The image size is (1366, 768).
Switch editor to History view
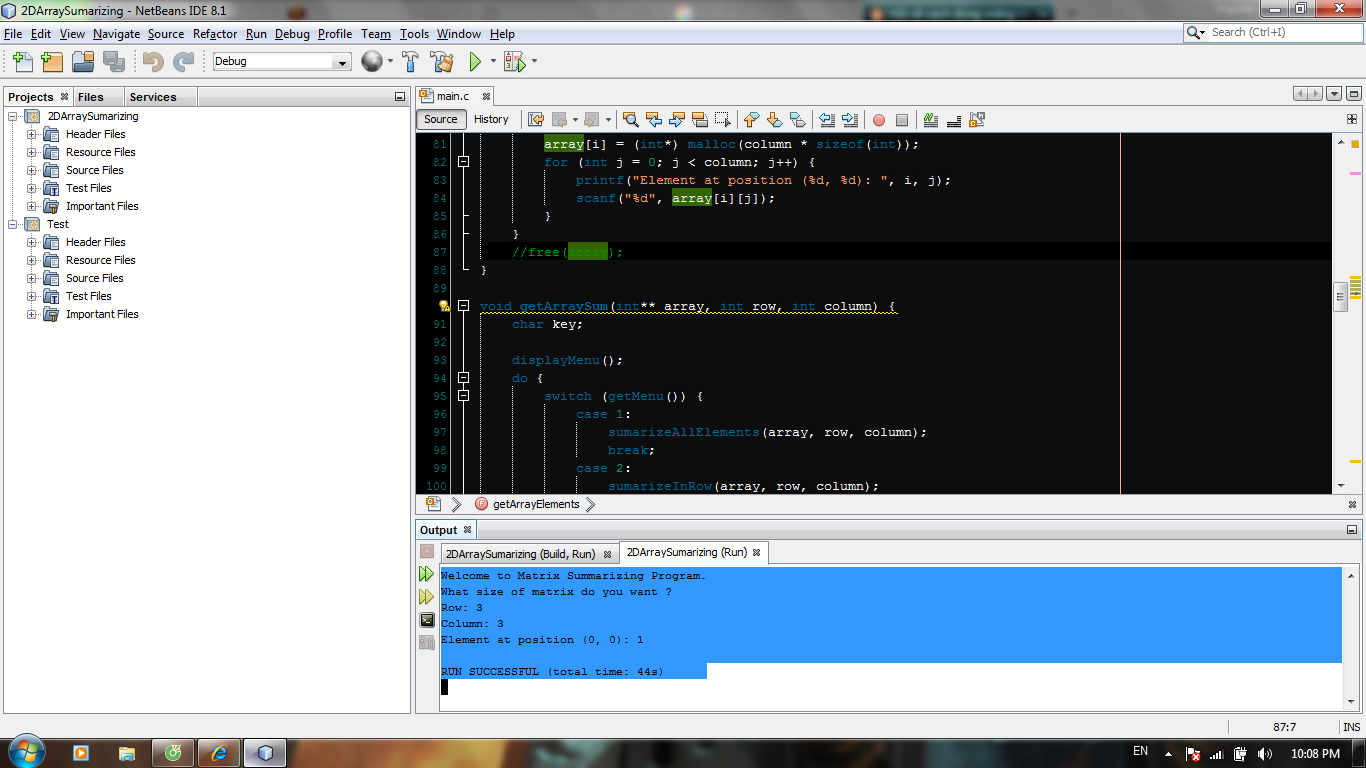(491, 119)
